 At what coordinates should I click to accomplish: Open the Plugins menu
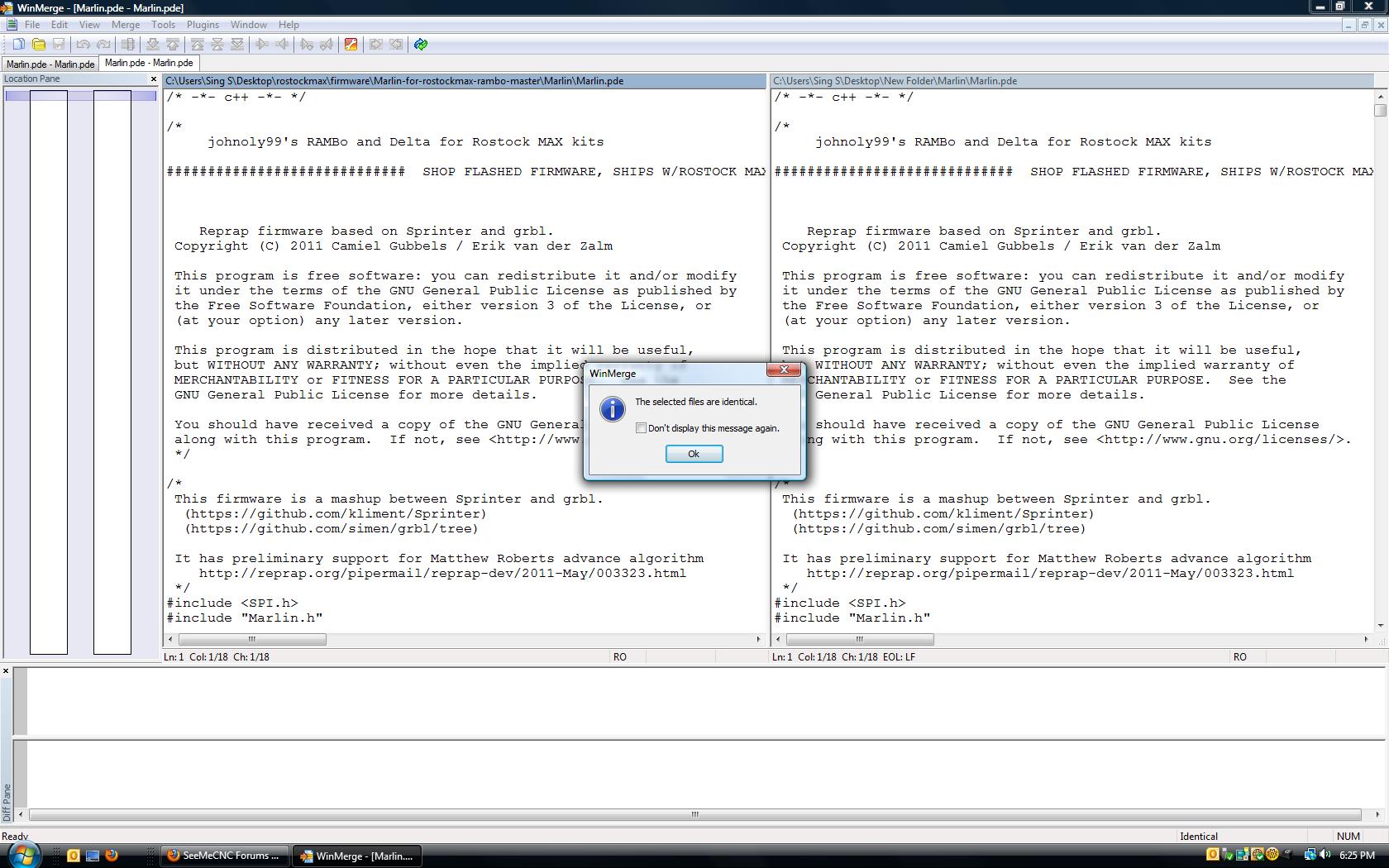(x=203, y=25)
